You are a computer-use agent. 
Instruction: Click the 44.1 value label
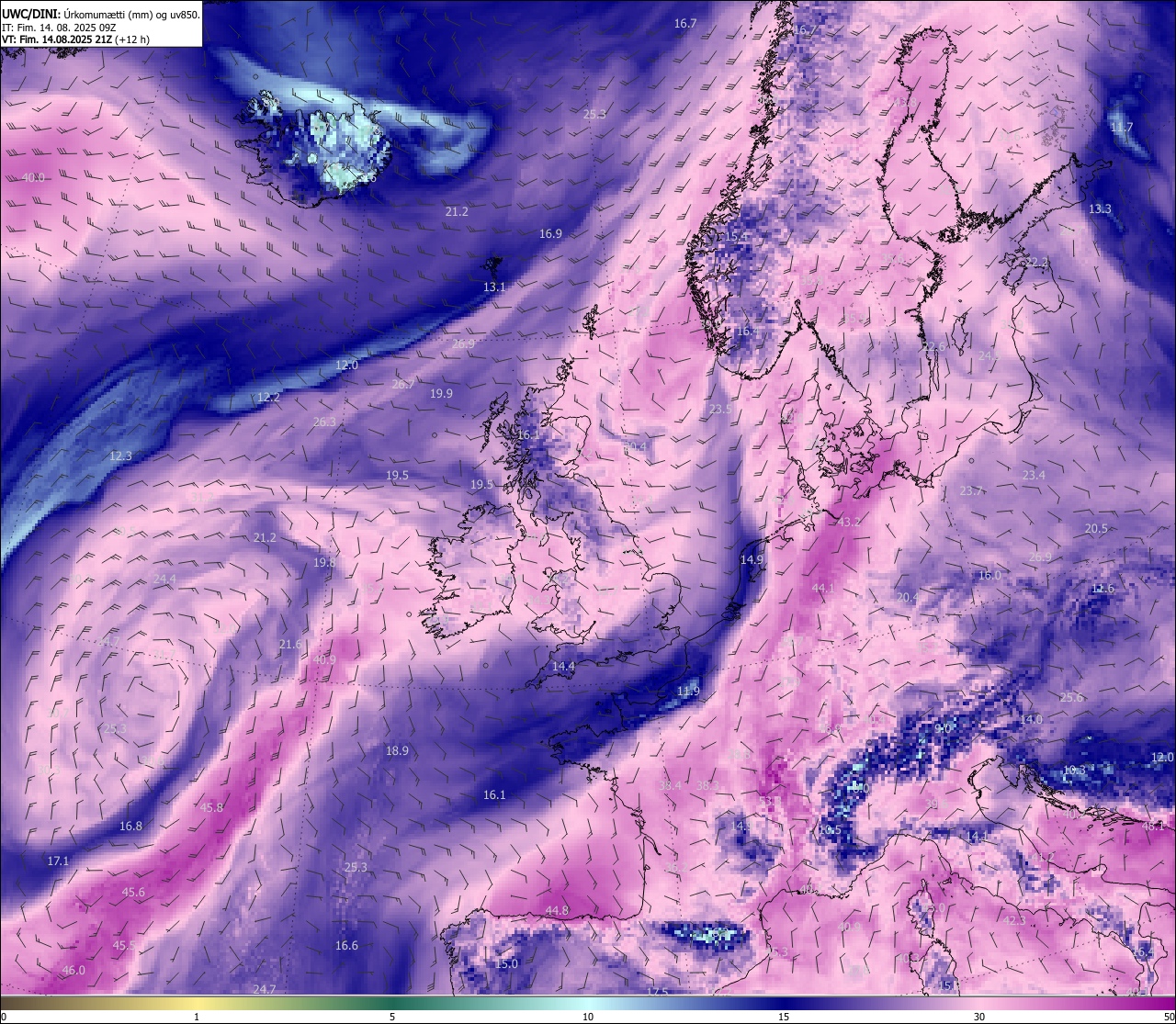(823, 589)
